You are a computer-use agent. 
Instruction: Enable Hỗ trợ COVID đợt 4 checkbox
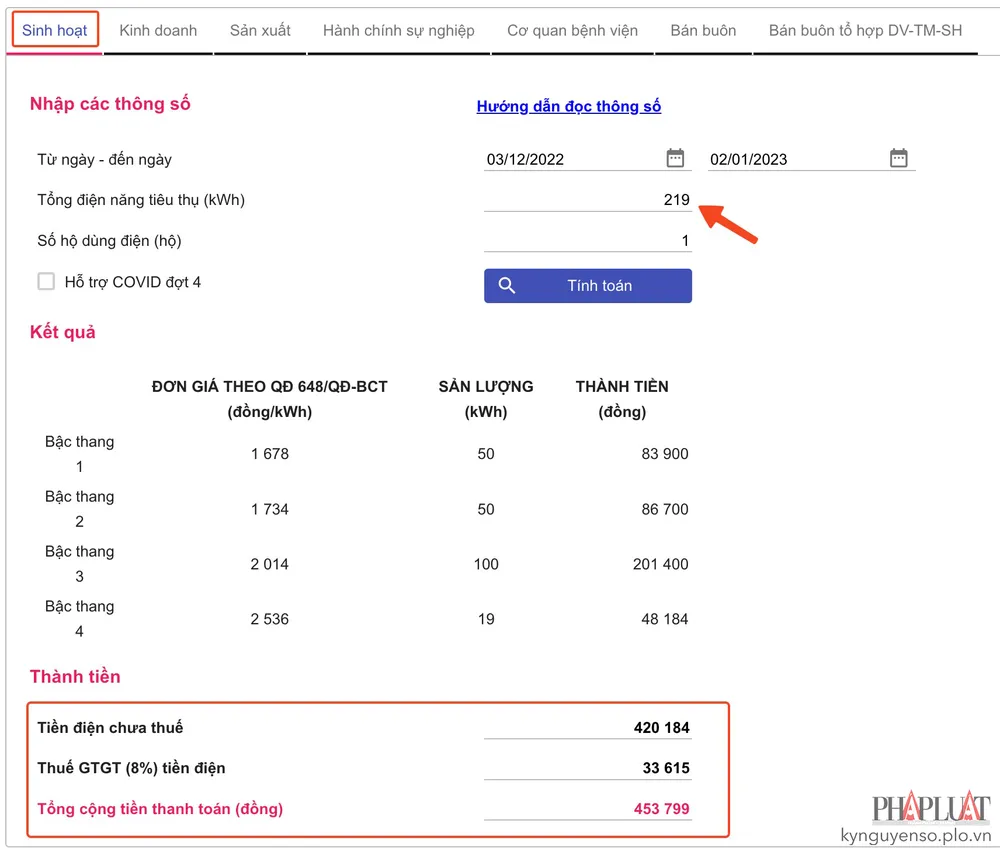46,282
